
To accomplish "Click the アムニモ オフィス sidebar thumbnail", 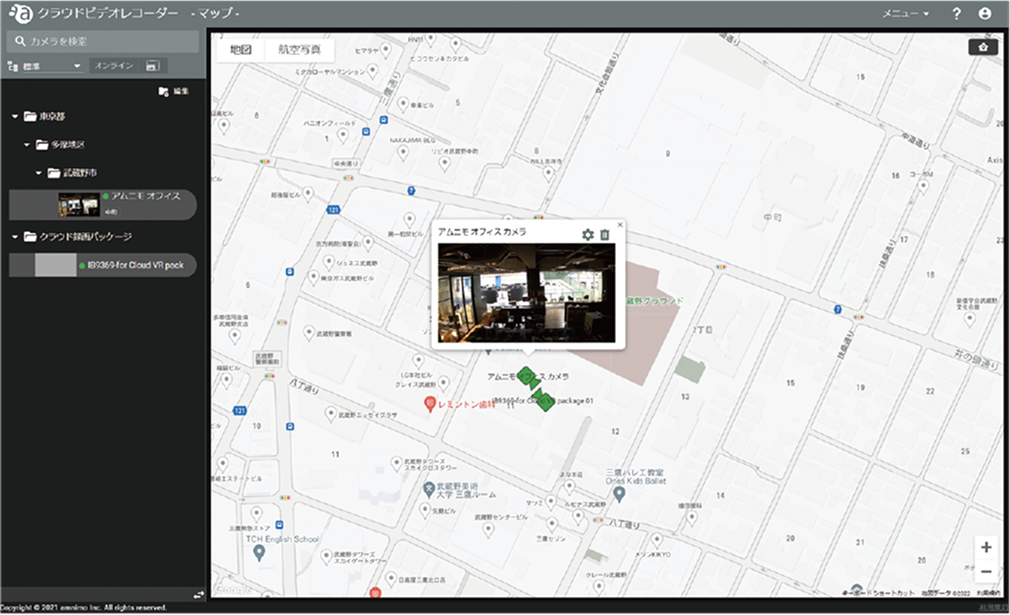I will (79, 205).
